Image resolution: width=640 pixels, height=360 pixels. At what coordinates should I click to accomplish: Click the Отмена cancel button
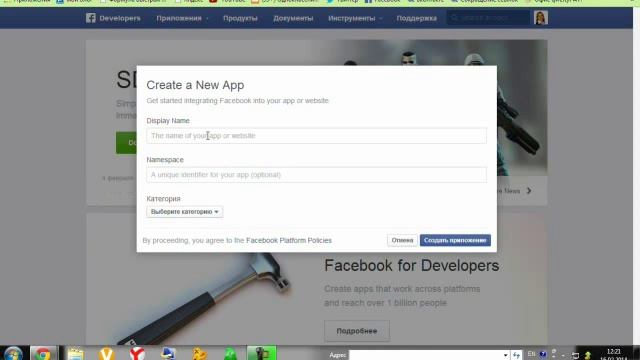(x=402, y=240)
